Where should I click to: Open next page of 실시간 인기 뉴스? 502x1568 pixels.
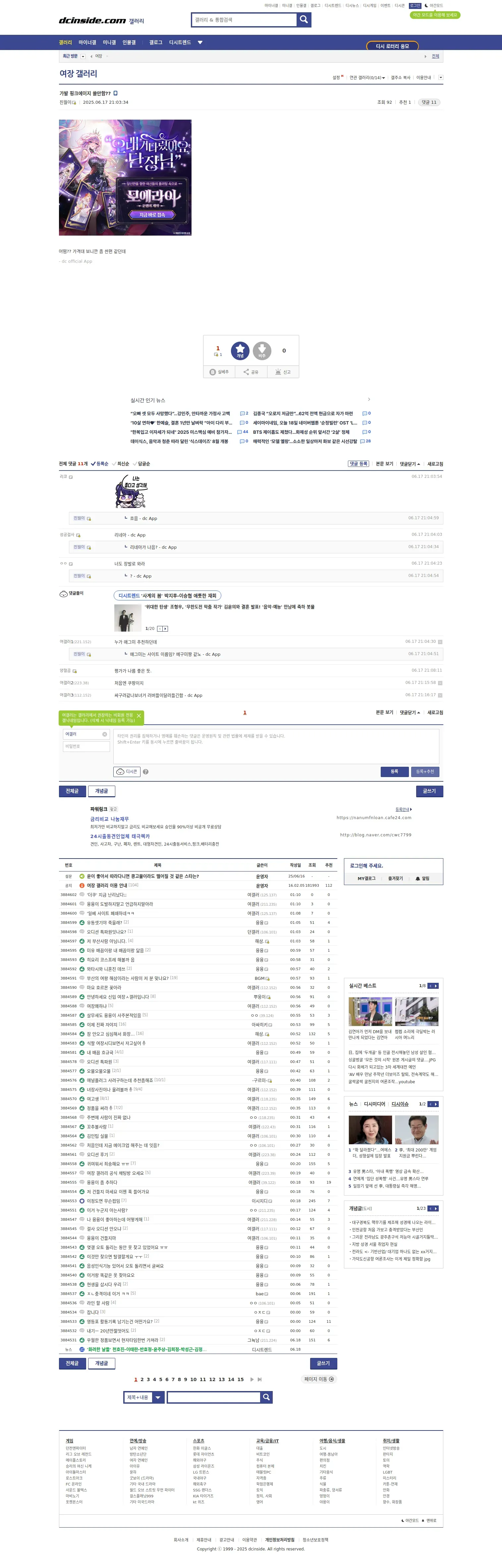369,399
